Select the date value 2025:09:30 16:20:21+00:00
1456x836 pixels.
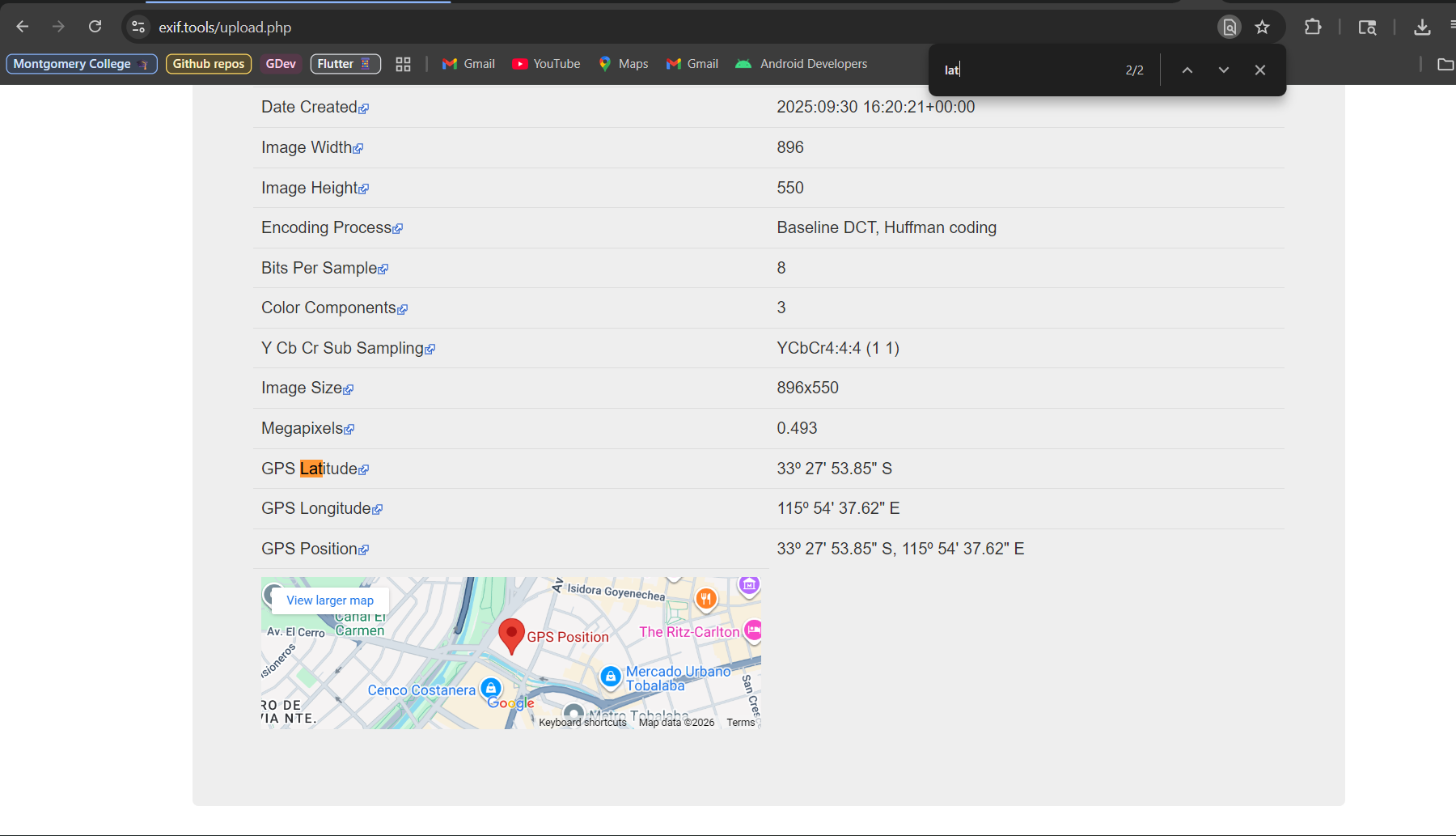coord(876,107)
